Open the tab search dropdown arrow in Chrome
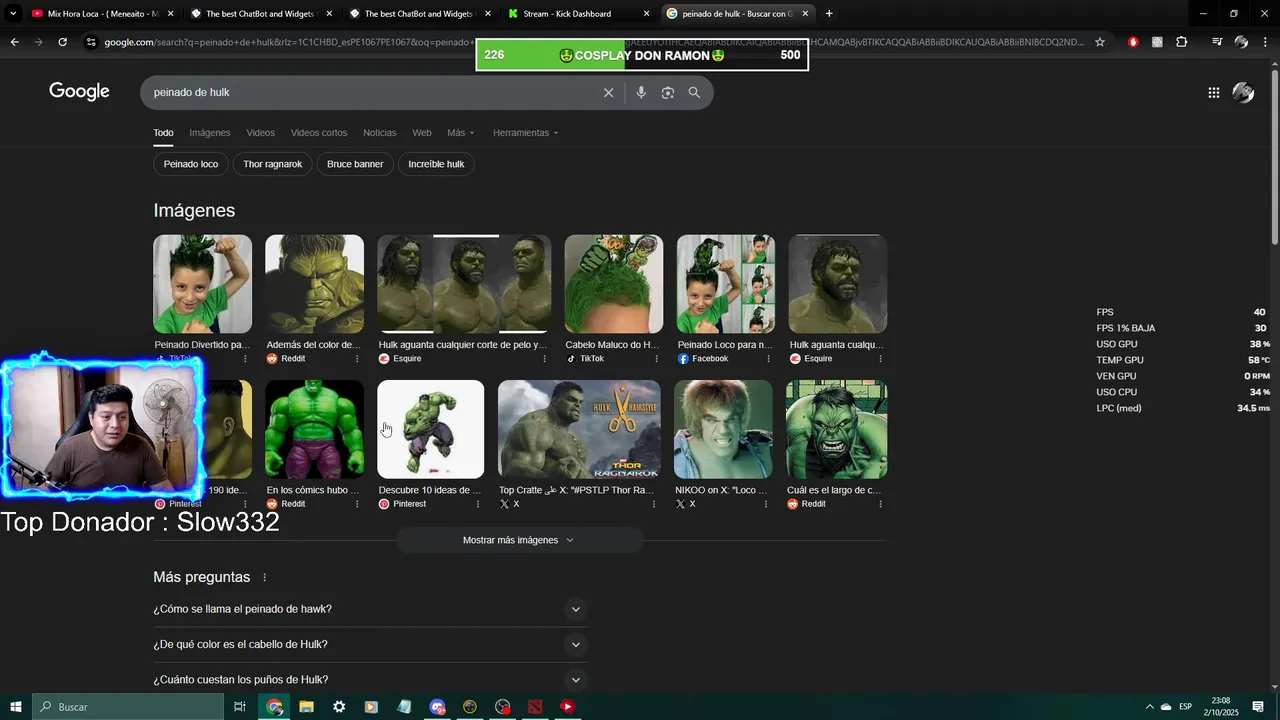 coord(13,14)
